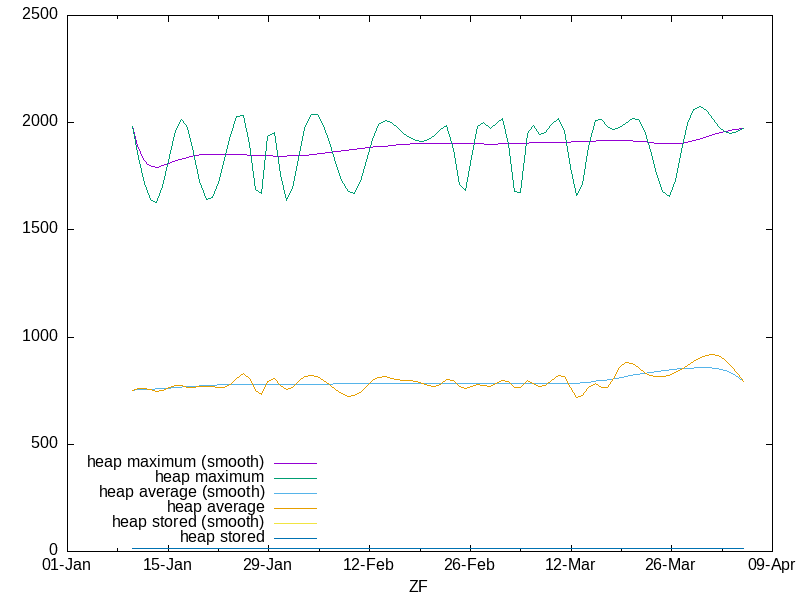
Task: Select the 'heap average (smooth)' legend entry
Action: (181, 492)
